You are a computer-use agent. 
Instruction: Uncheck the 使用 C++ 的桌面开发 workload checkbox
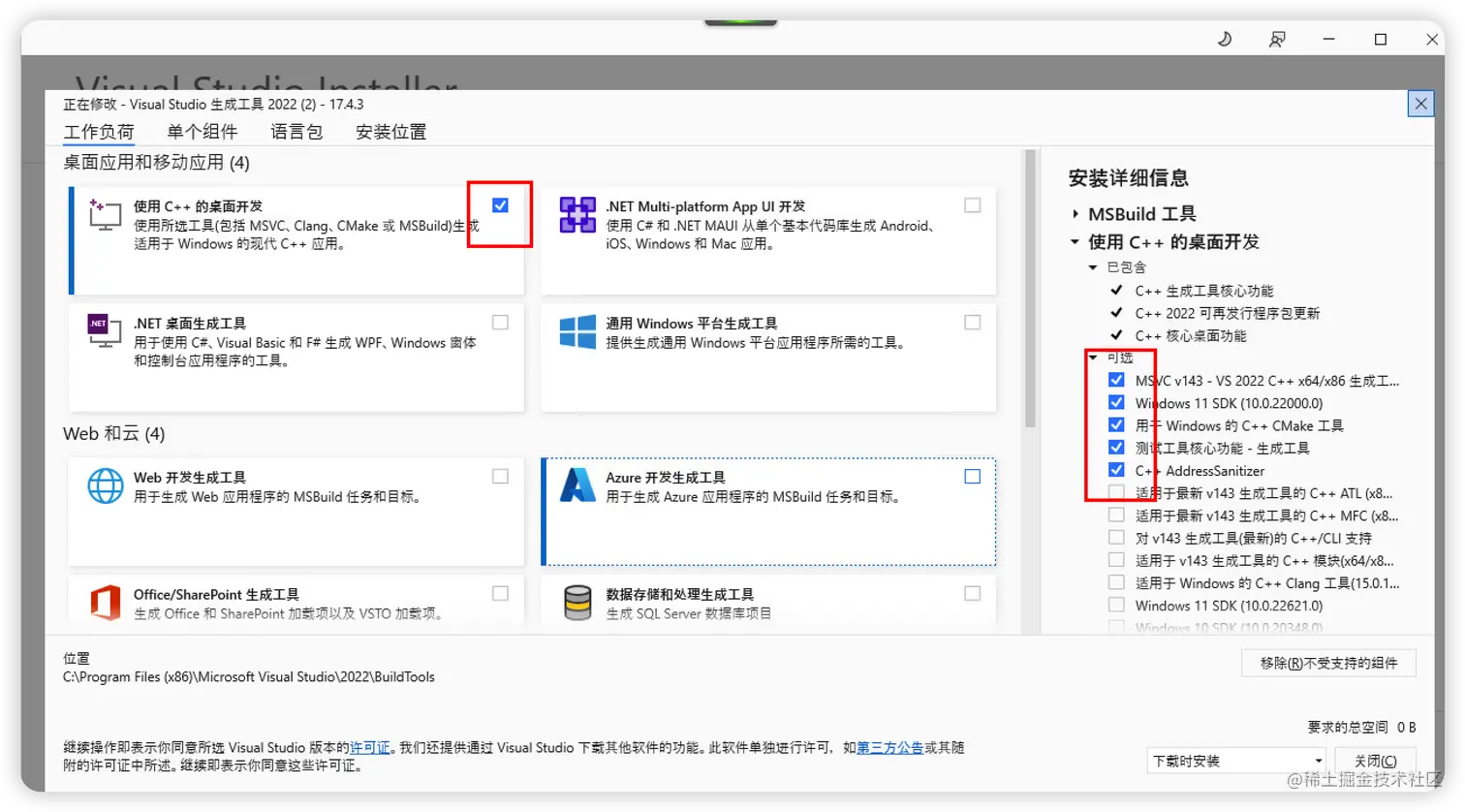[500, 205]
